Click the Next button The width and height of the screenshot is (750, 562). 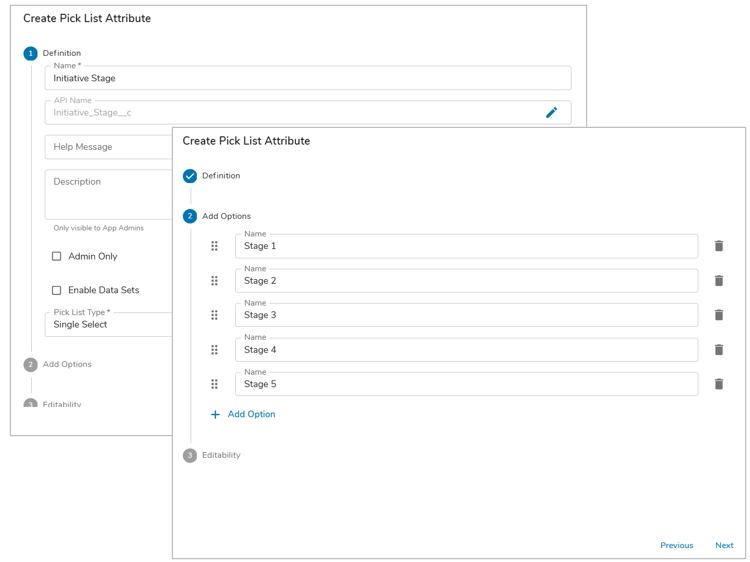tap(724, 546)
